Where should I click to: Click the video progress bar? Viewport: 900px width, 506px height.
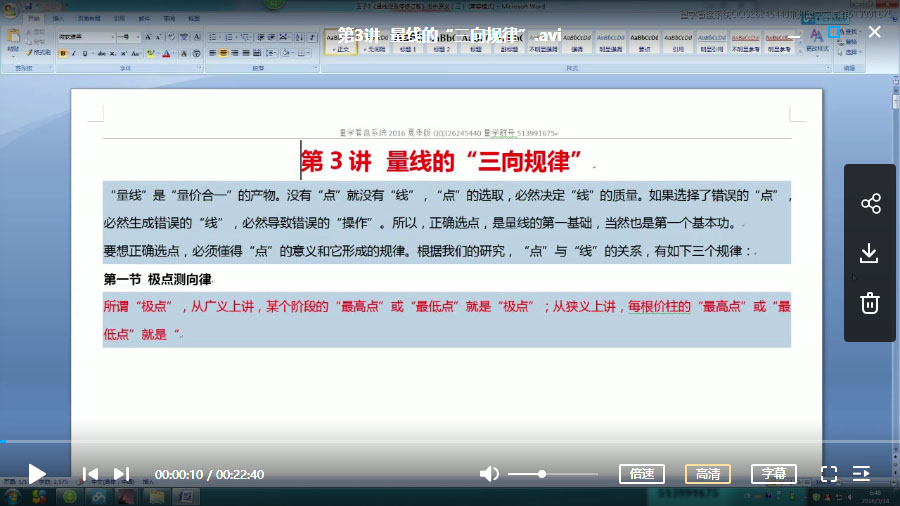450,441
